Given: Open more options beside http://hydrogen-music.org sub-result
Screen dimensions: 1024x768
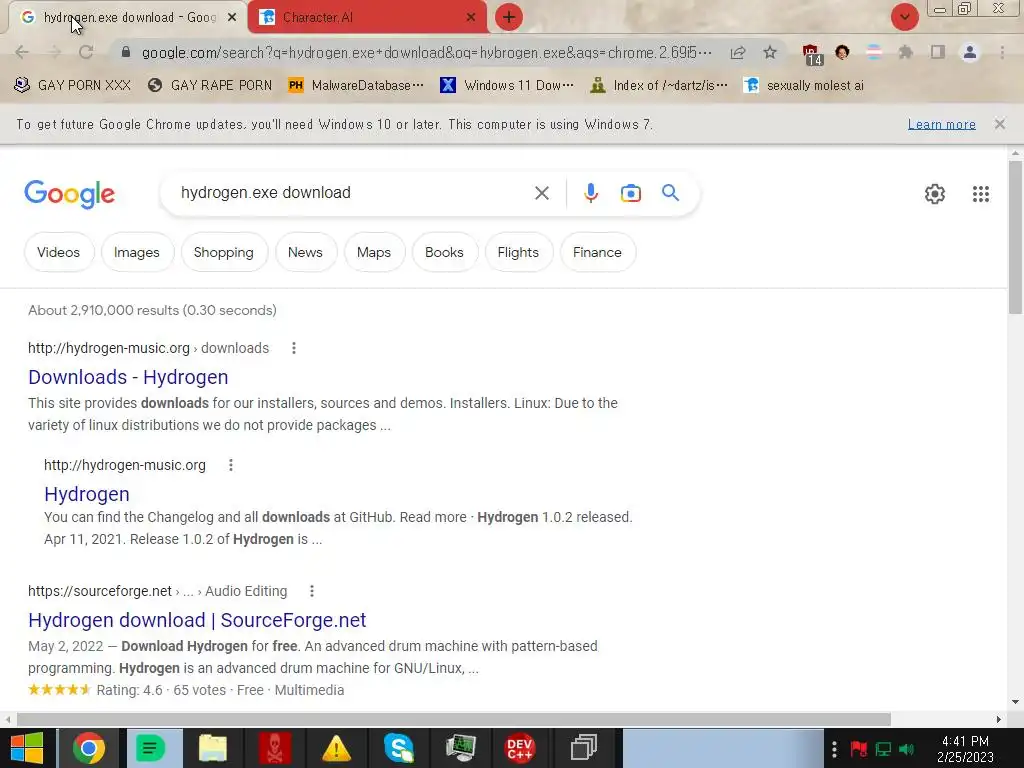Looking at the screenshot, I should pos(231,465).
